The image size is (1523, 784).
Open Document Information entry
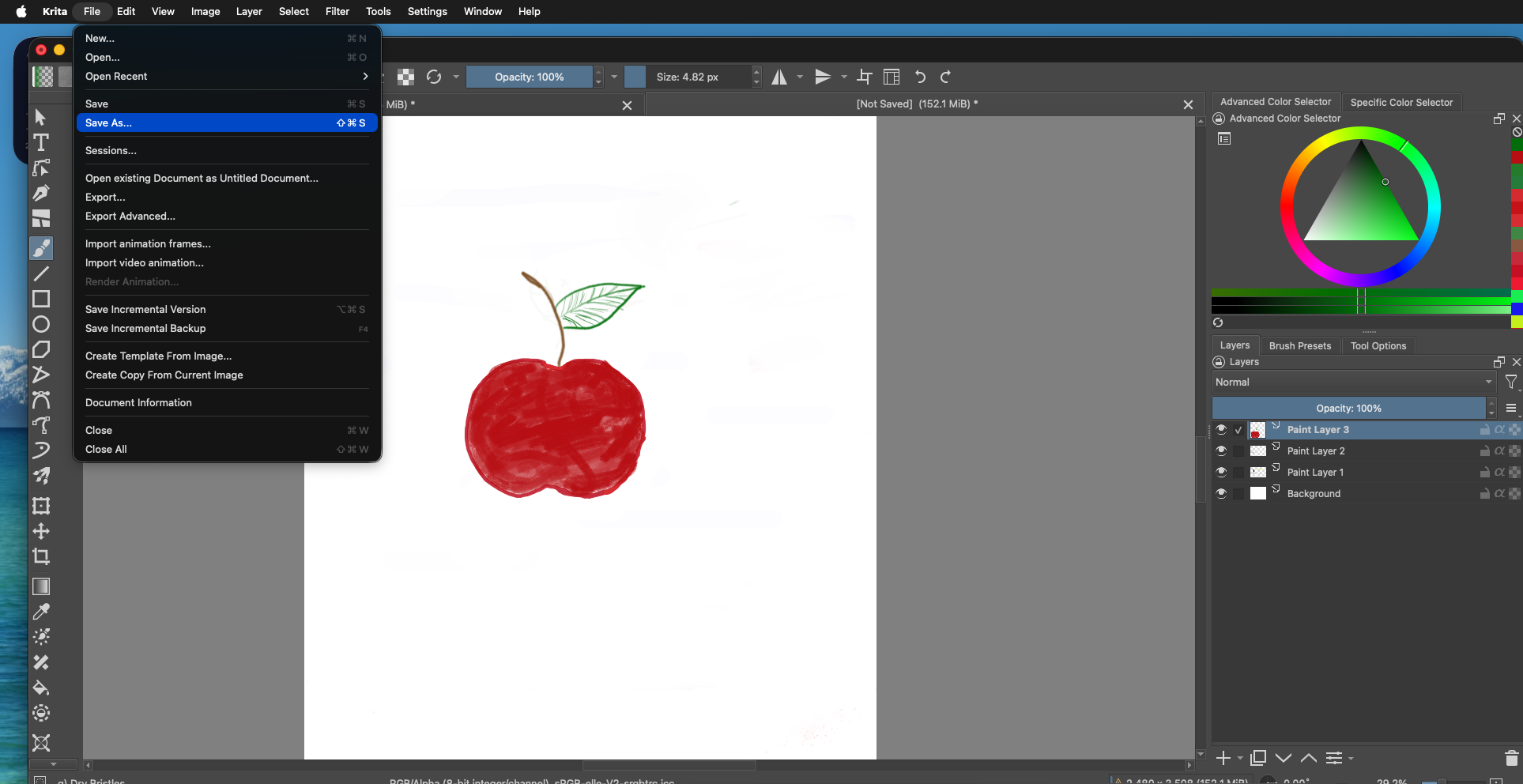coord(138,403)
